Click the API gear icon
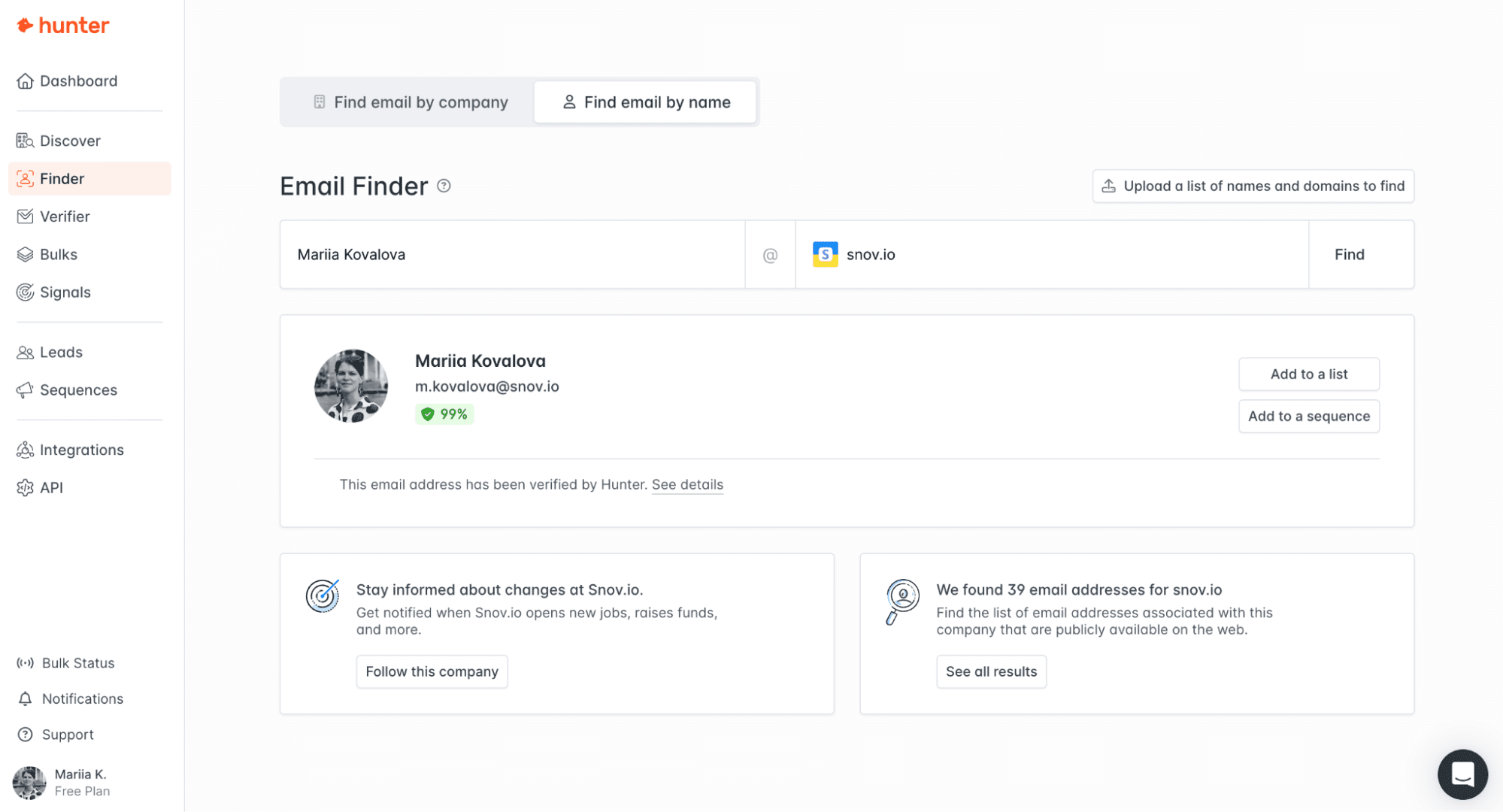The height and width of the screenshot is (812, 1503). click(25, 488)
